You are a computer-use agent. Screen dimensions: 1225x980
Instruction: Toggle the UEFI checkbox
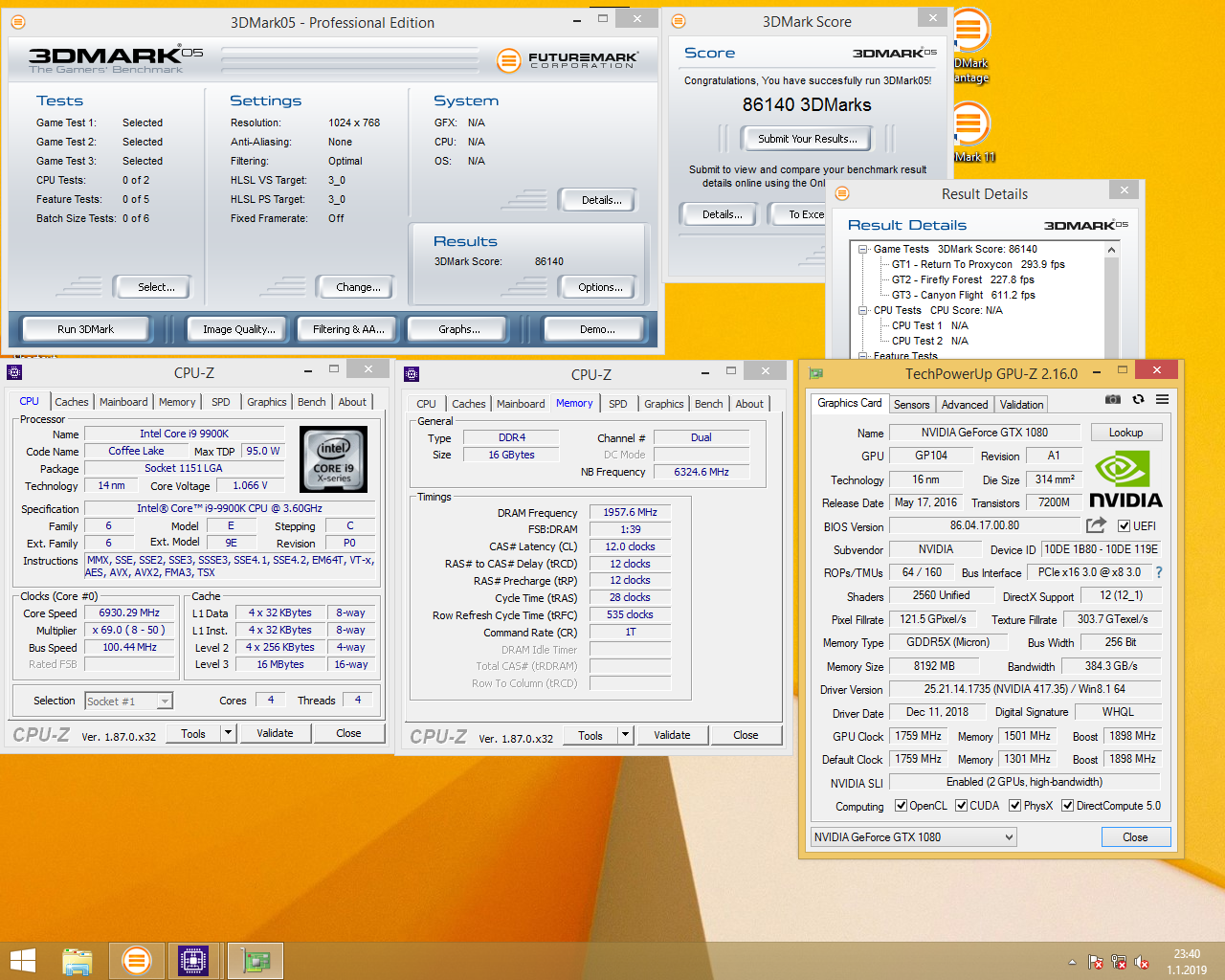click(1124, 526)
